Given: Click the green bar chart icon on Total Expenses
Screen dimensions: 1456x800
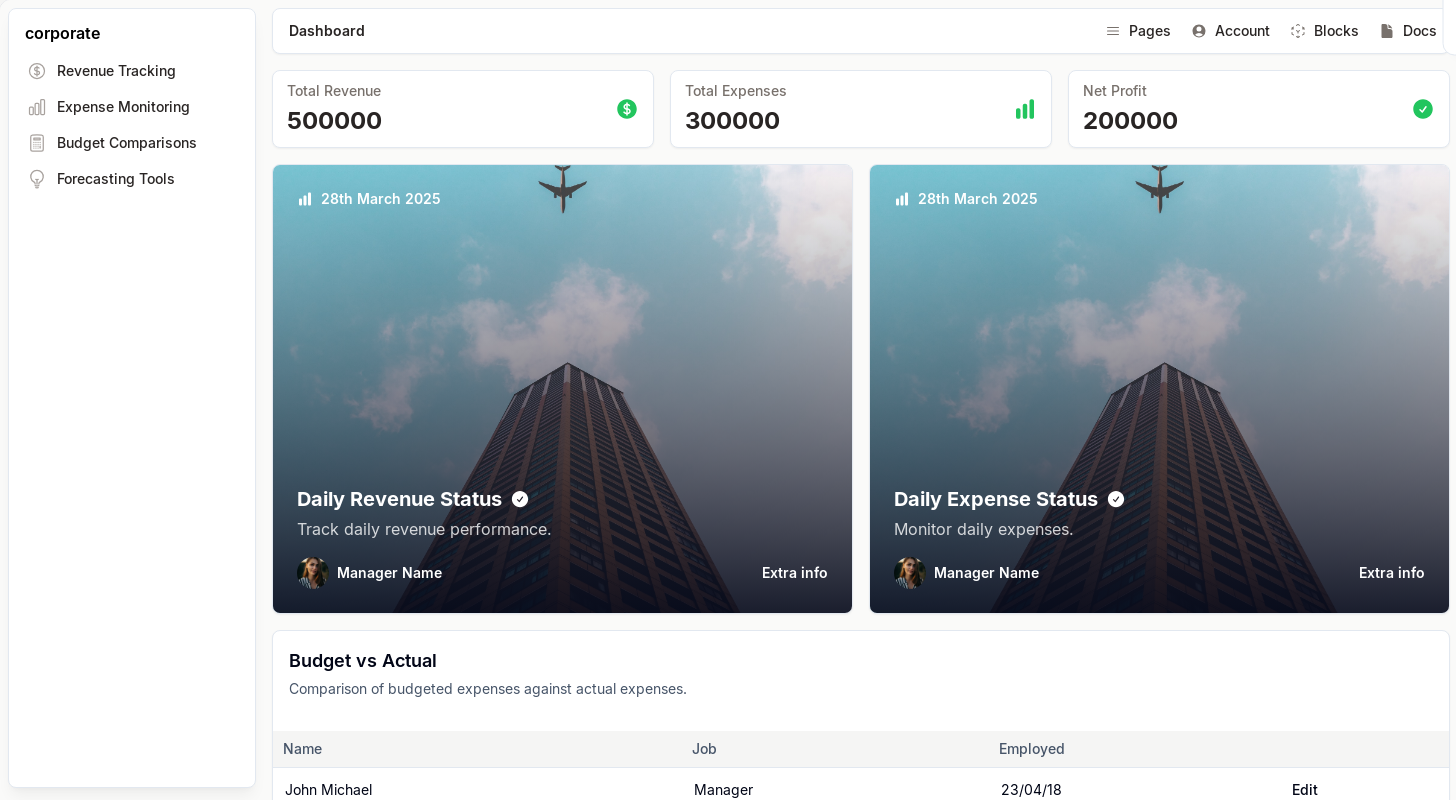Looking at the screenshot, I should coord(1025,109).
